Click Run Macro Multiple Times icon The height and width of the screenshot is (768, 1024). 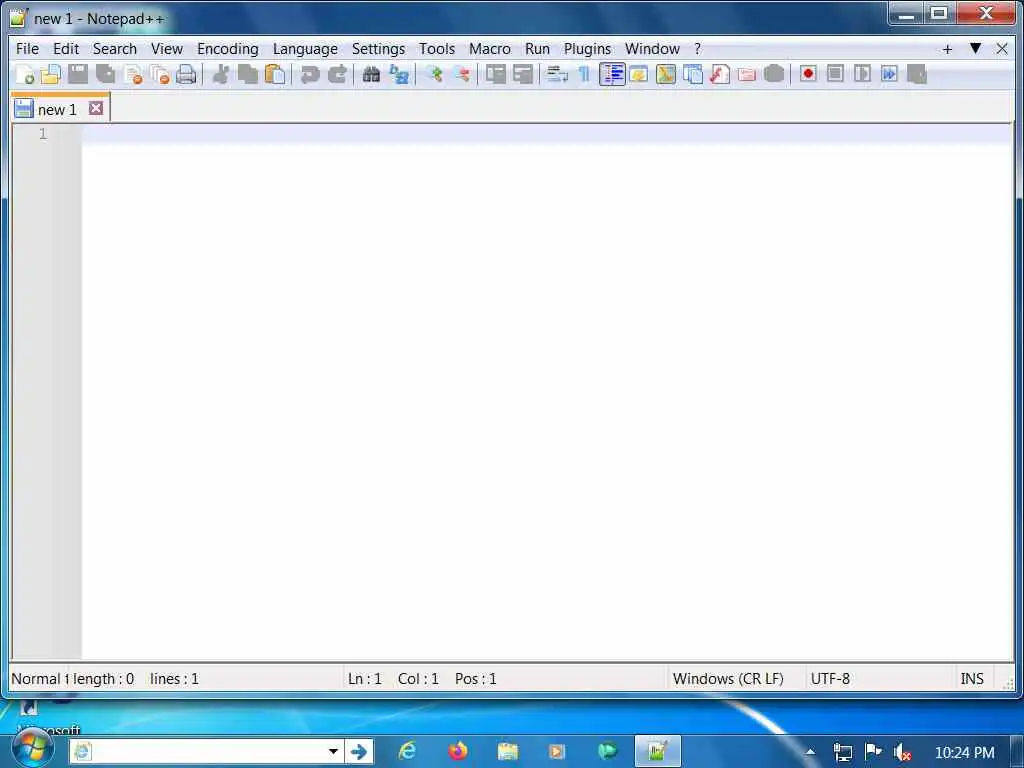pyautogui.click(x=889, y=74)
